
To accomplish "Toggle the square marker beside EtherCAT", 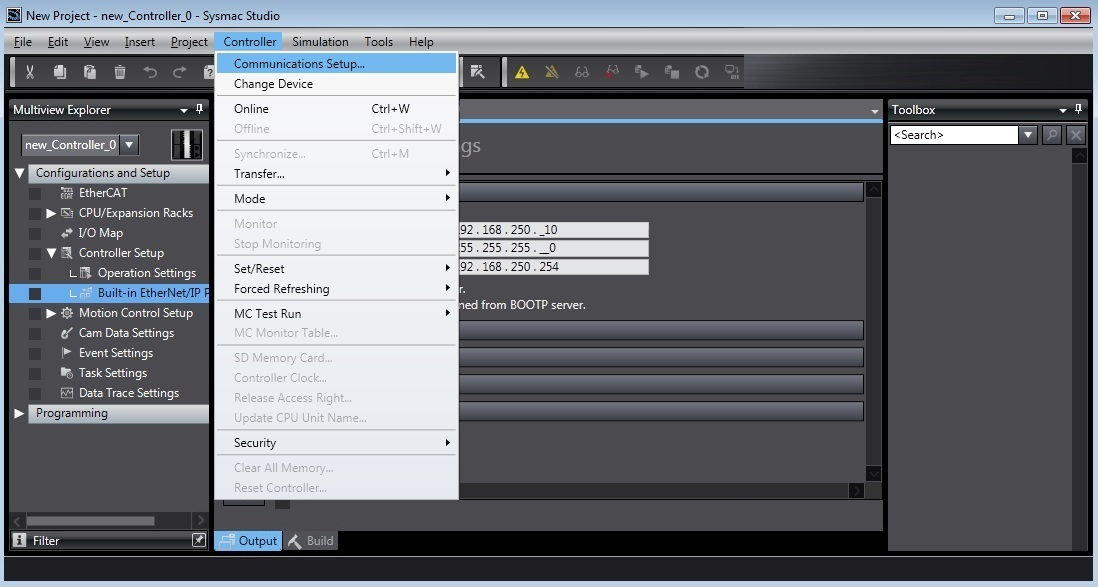I will [34, 193].
